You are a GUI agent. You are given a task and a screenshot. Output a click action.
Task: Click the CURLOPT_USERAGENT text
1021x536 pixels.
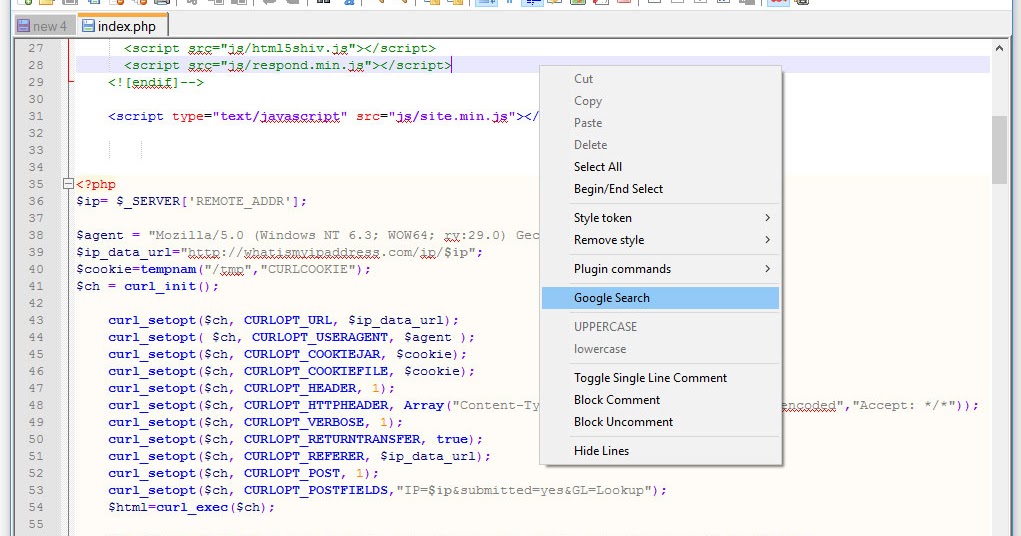pyautogui.click(x=320, y=337)
